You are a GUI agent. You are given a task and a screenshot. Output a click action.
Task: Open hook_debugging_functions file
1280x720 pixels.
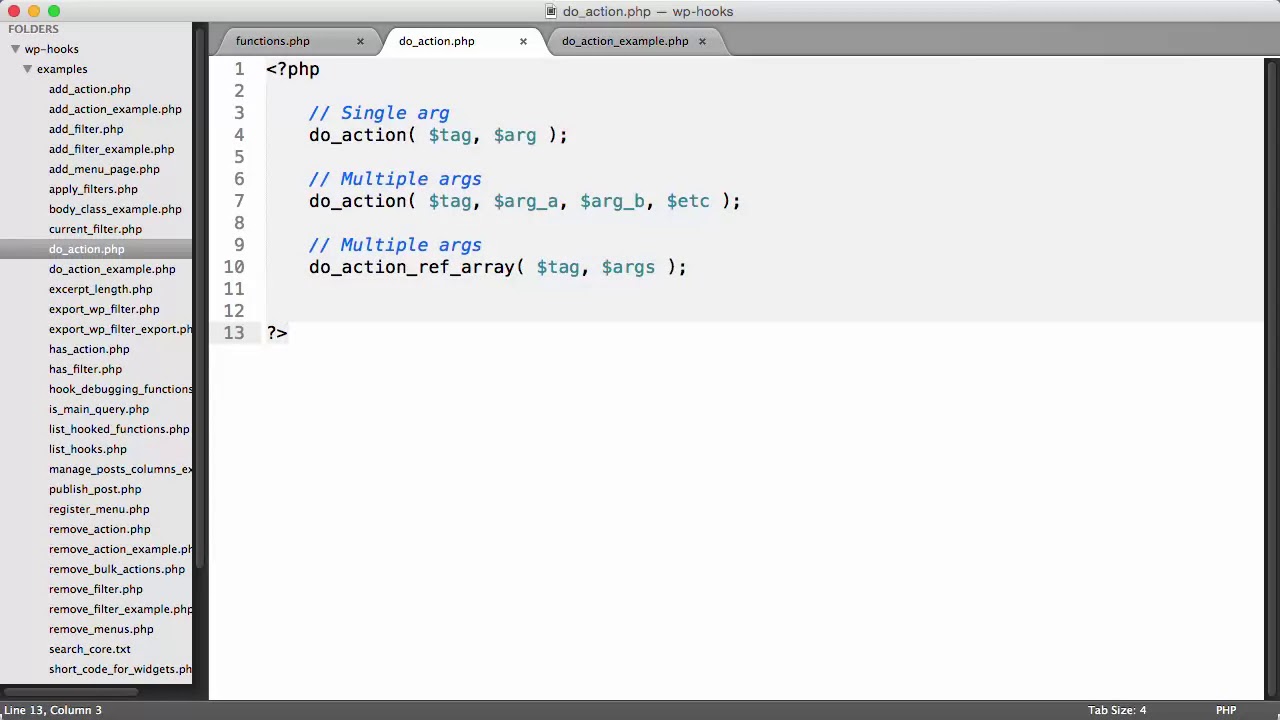click(x=121, y=389)
